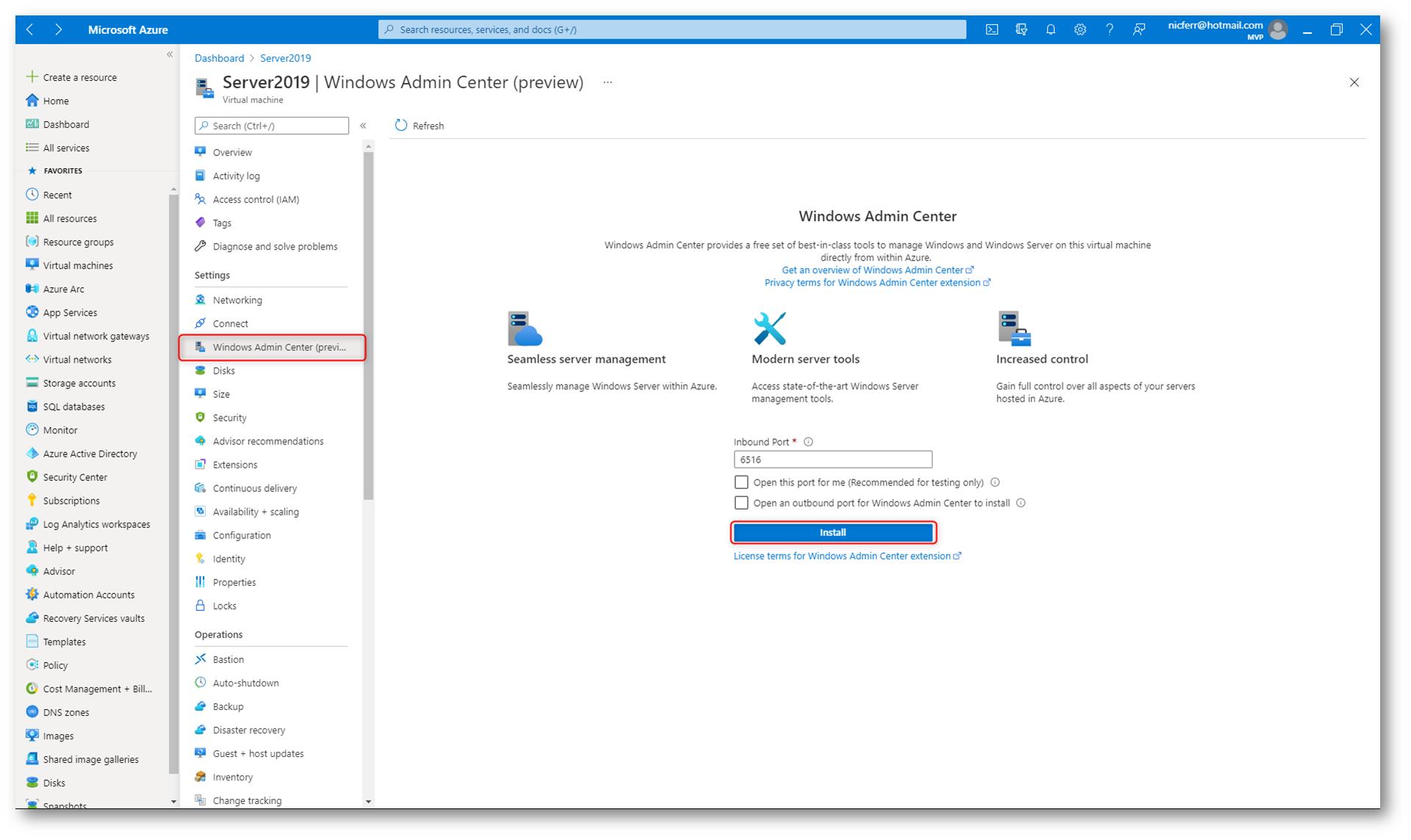Close the Windows Admin Center blade
This screenshot has height=840, width=1411.
coord(1354,82)
